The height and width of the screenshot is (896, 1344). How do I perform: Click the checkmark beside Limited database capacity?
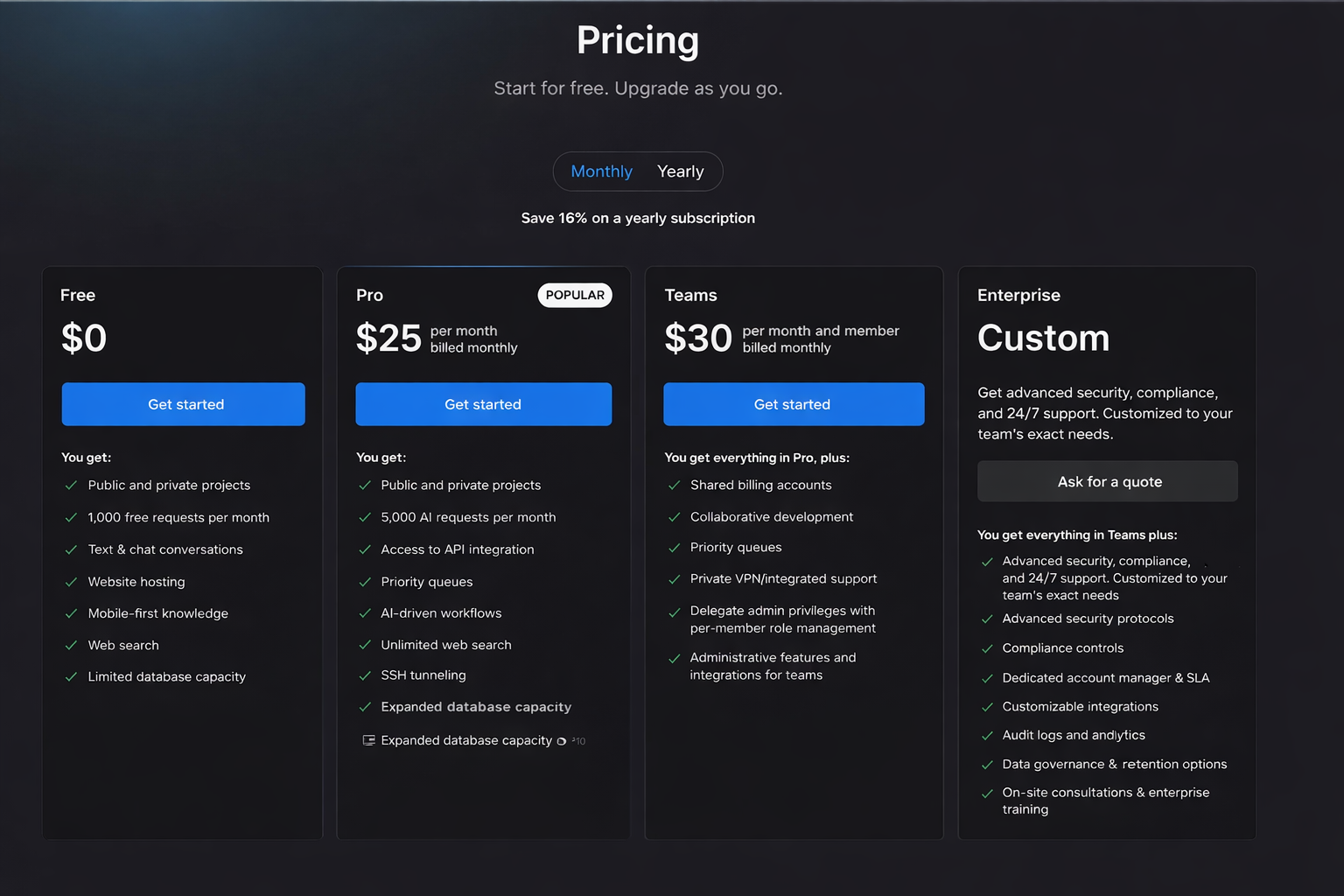pos(72,677)
